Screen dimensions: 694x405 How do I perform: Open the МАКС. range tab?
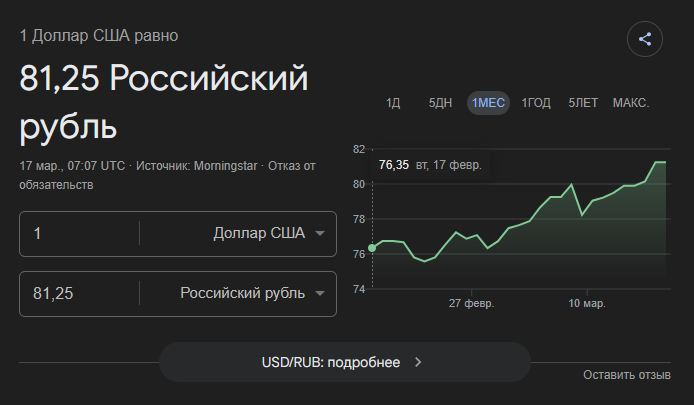coord(631,103)
